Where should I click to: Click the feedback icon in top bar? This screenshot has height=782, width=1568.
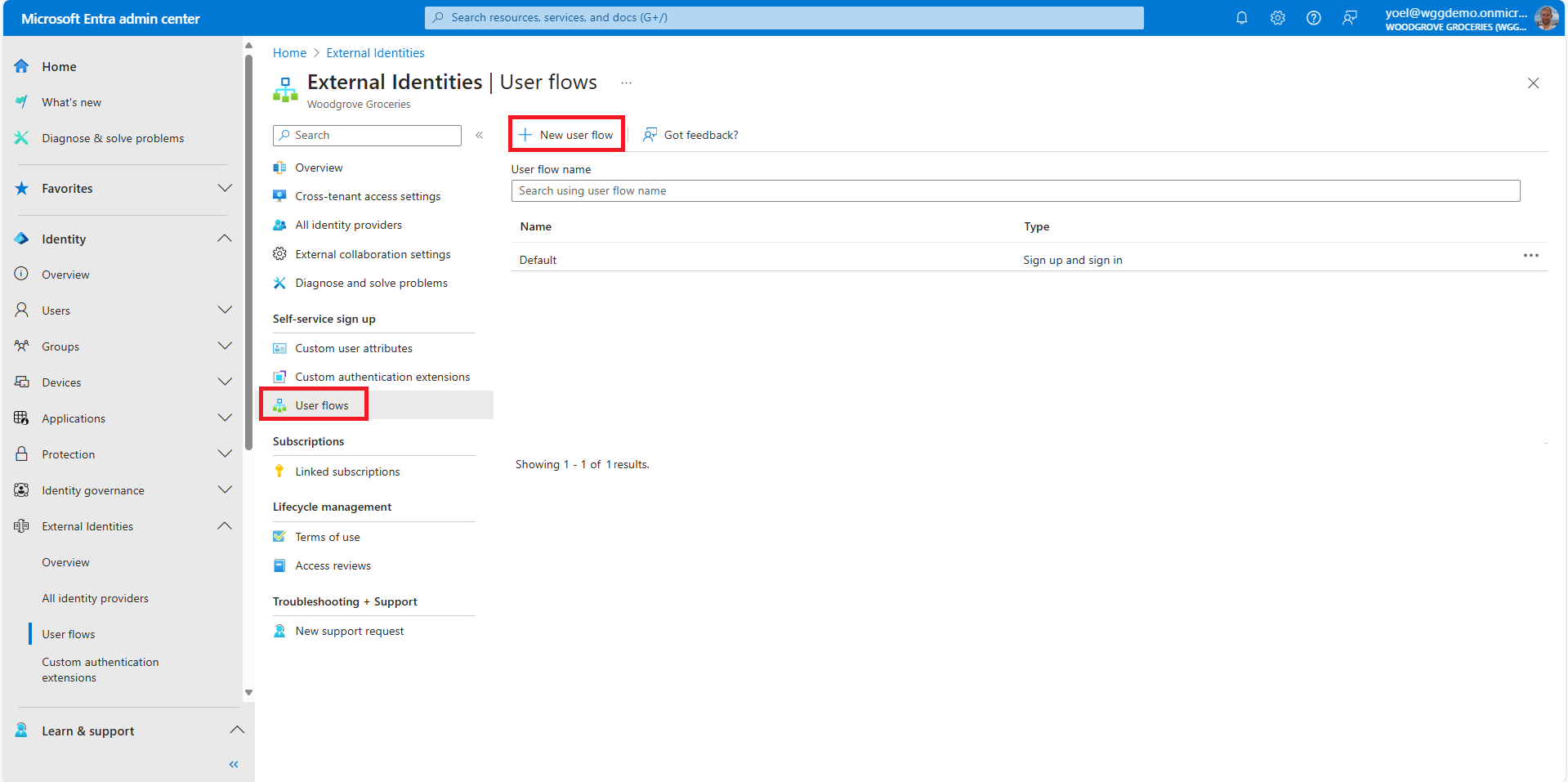click(x=1349, y=18)
